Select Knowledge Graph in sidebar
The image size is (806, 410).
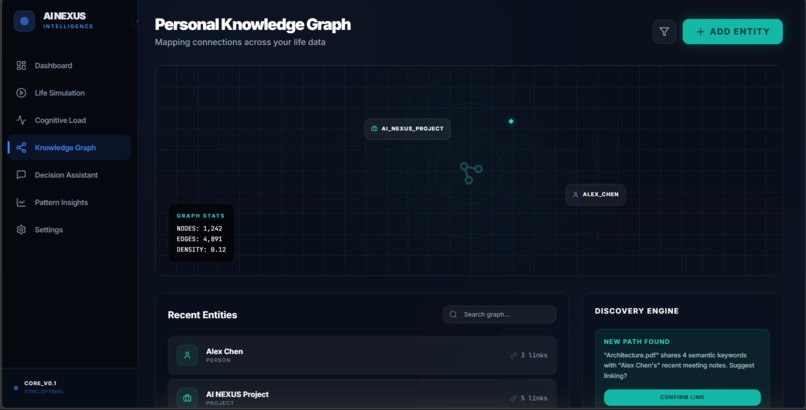[x=69, y=147]
